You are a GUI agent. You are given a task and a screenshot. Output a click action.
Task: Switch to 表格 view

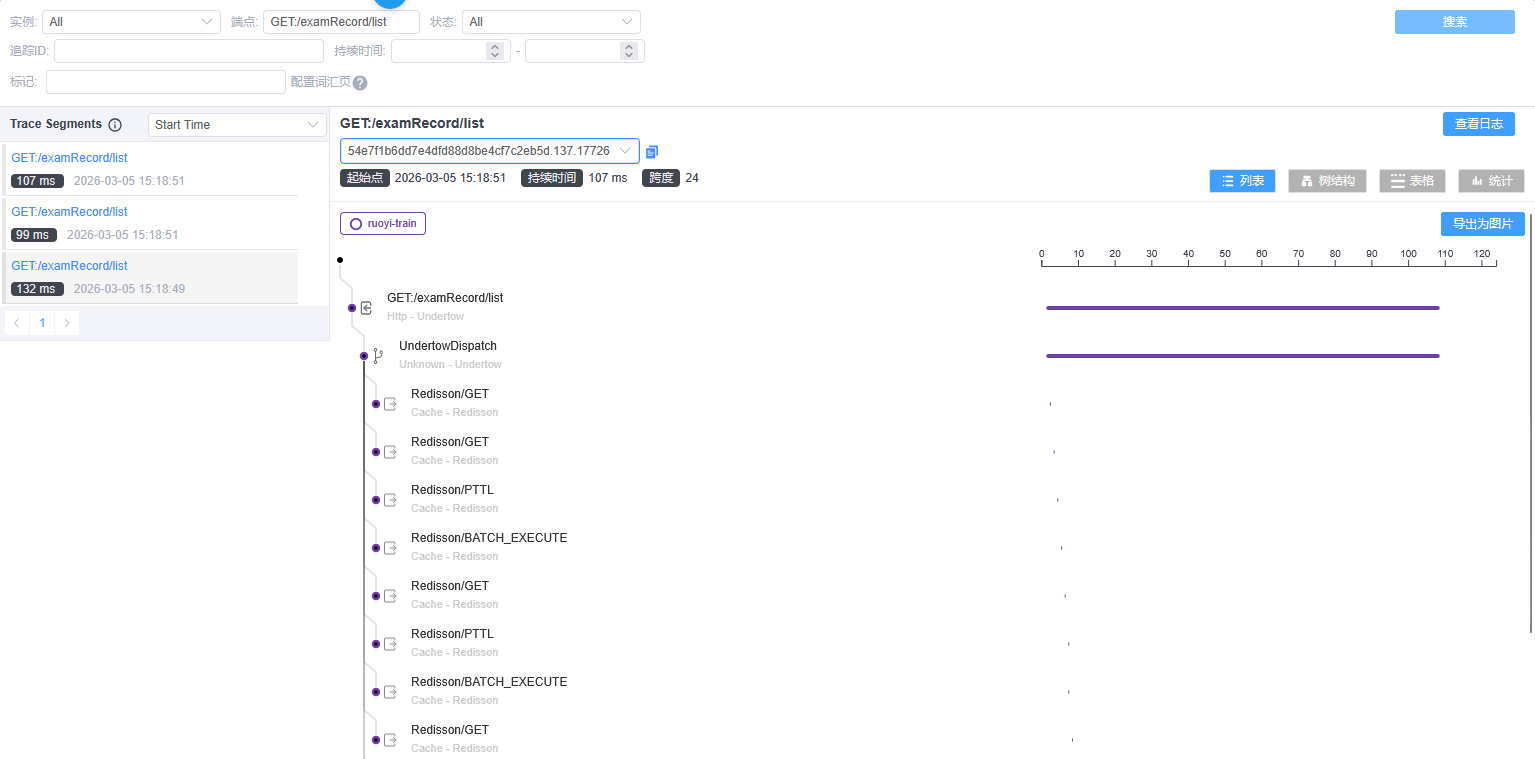point(1412,181)
